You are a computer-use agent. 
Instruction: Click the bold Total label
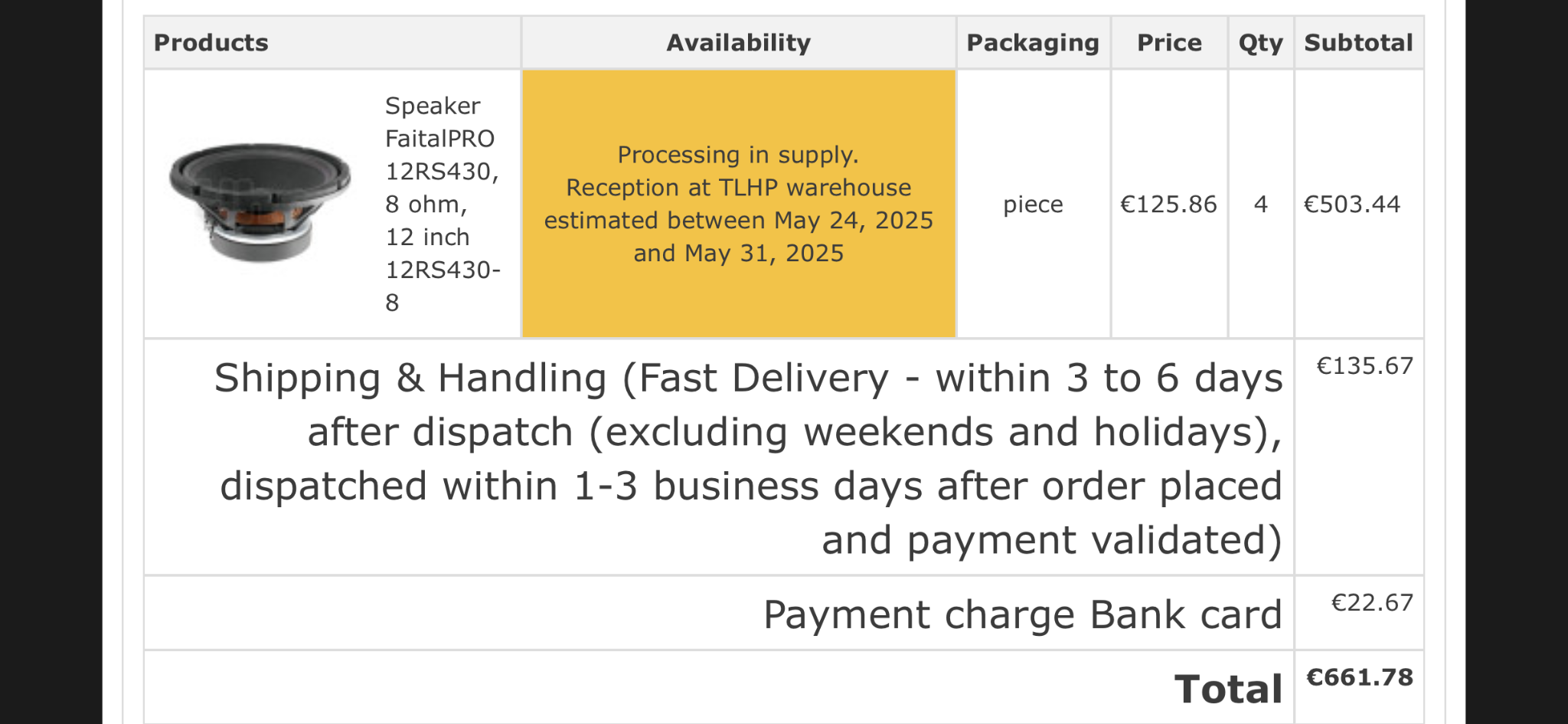pyautogui.click(x=1229, y=689)
